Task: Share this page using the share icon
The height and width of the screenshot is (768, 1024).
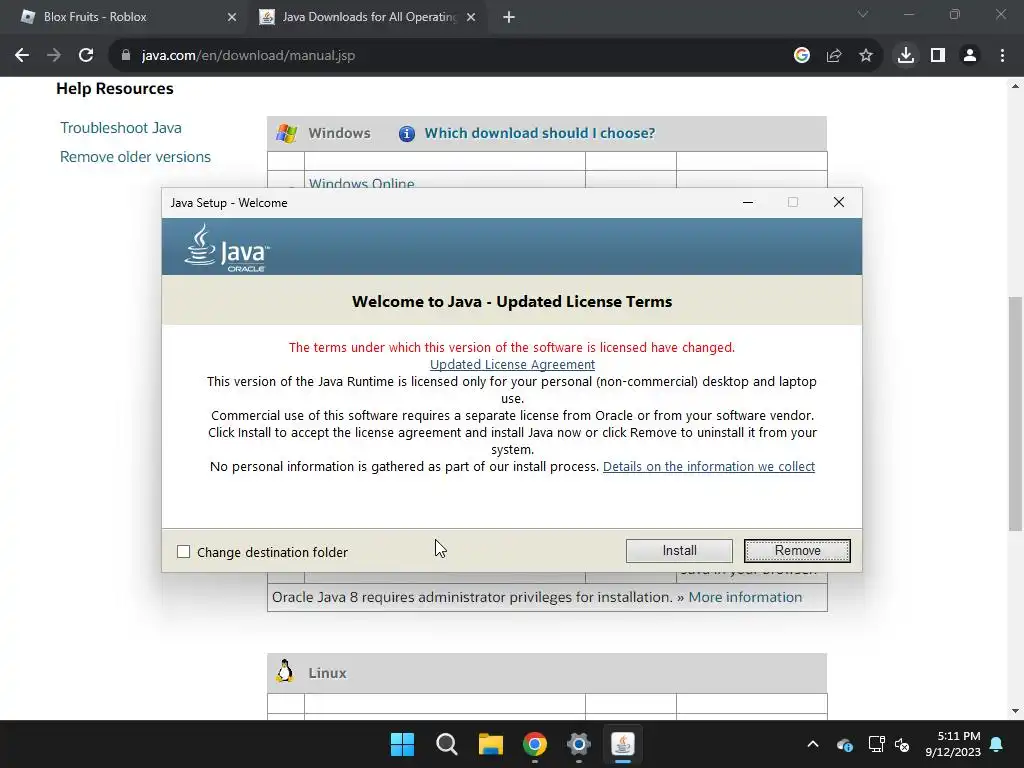Action: 833,56
